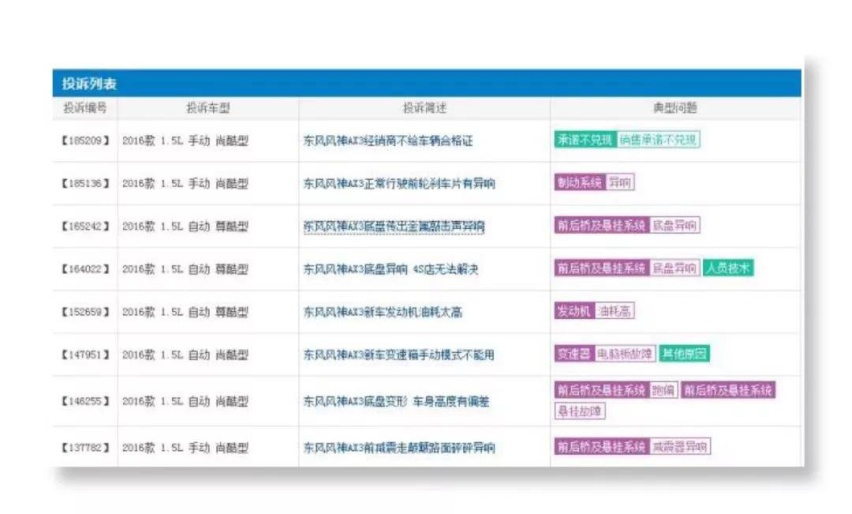Viewport: 852px width, 514px height.
Task: Select complaint number 【185136】
Action: 85,184
